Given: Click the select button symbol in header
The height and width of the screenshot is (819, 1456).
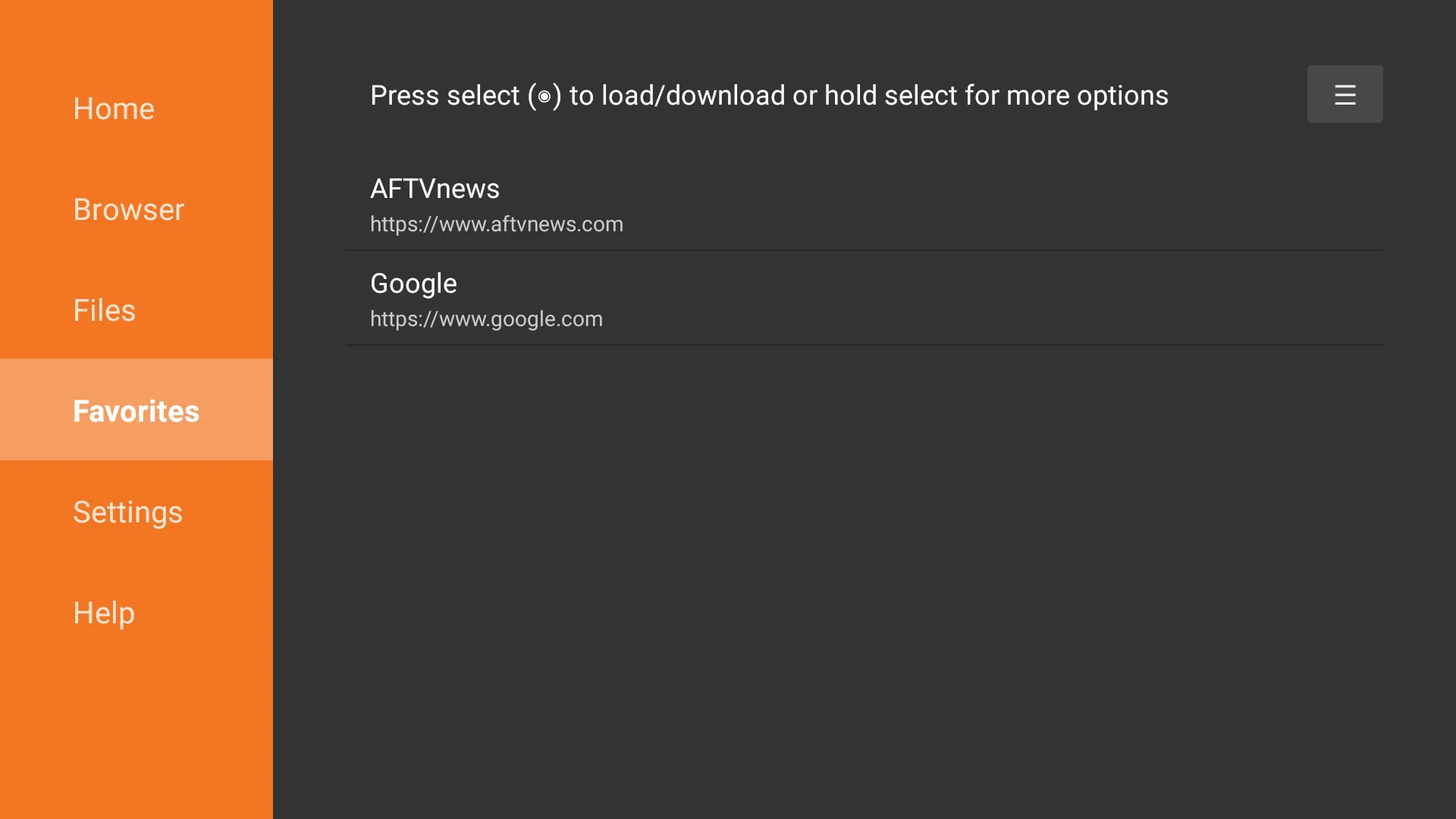Looking at the screenshot, I should click(544, 96).
